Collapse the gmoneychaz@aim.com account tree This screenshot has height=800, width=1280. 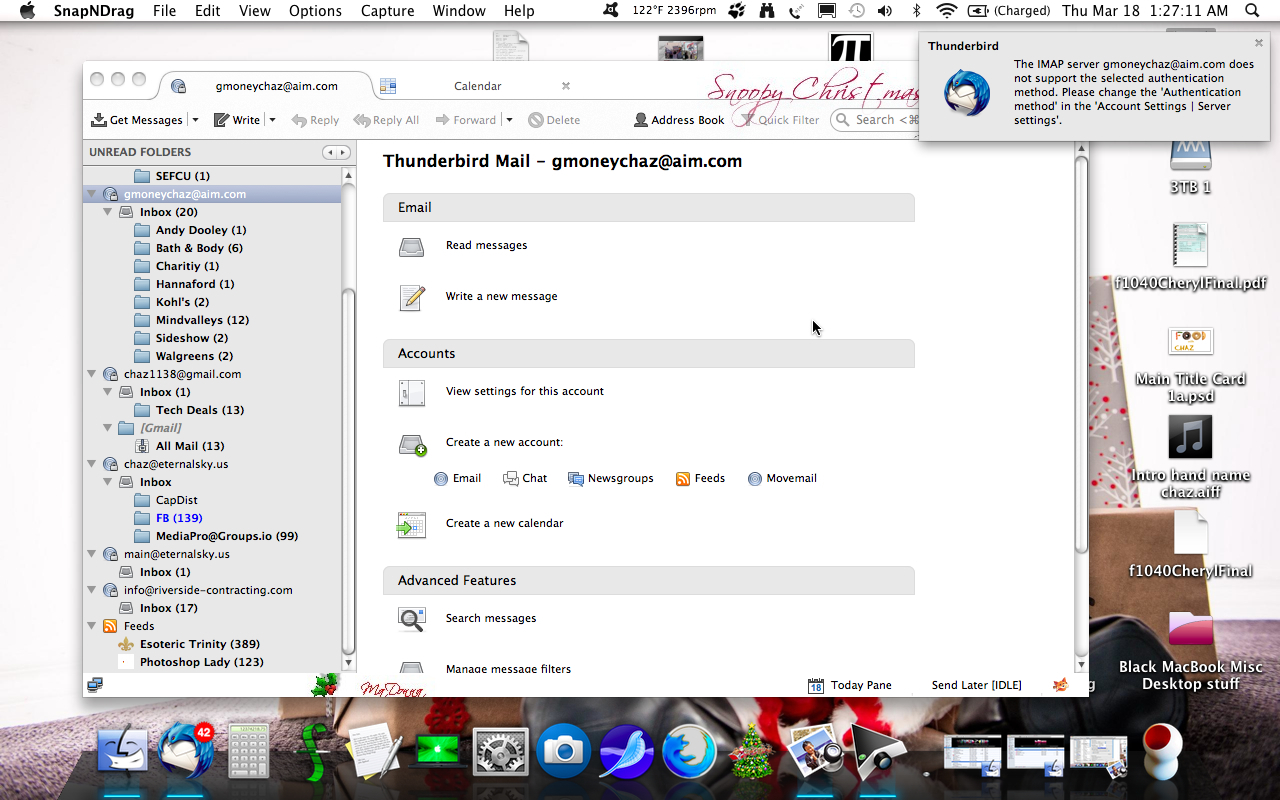(x=92, y=194)
